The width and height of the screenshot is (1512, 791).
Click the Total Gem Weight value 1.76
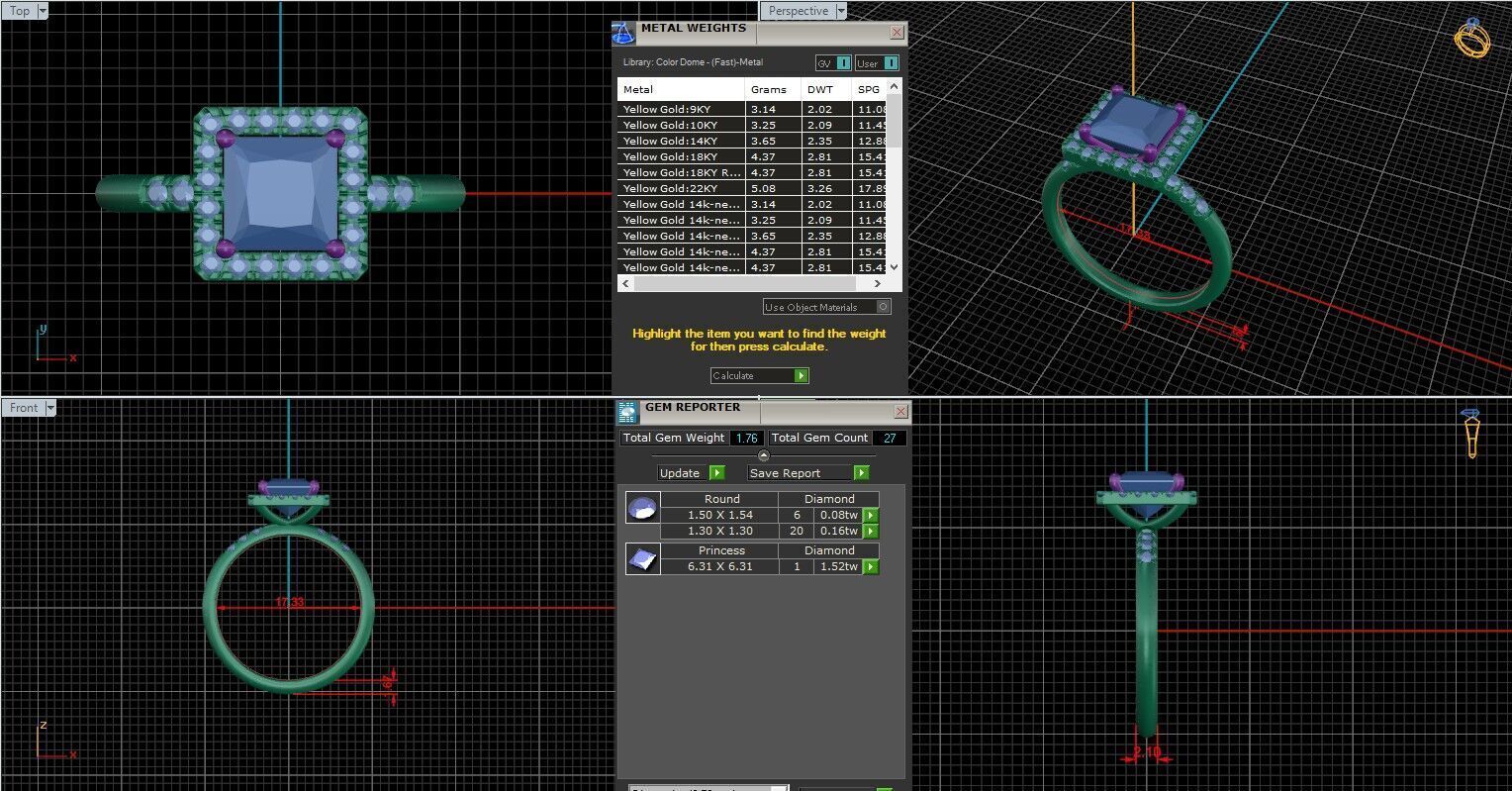click(747, 438)
